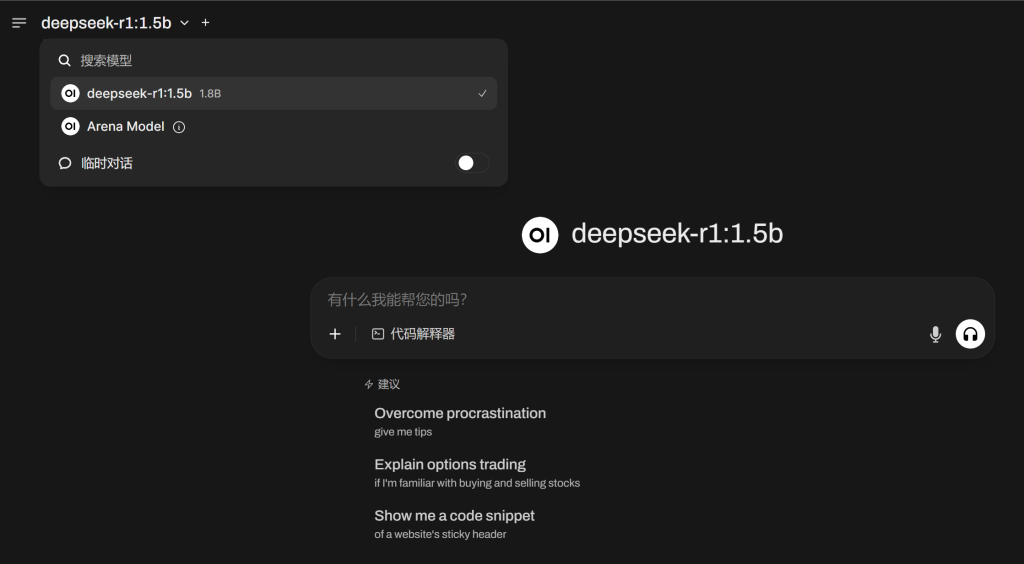Screen dimensions: 1024x564
Task: Click the checkmark on the selected model
Action: point(482,93)
